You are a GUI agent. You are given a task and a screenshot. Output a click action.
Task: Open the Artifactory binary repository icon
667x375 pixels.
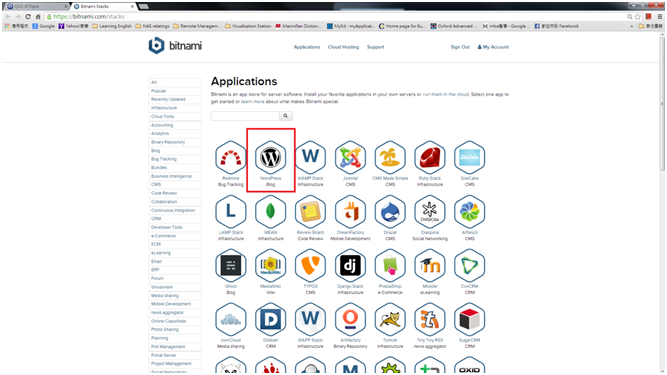coord(350,320)
